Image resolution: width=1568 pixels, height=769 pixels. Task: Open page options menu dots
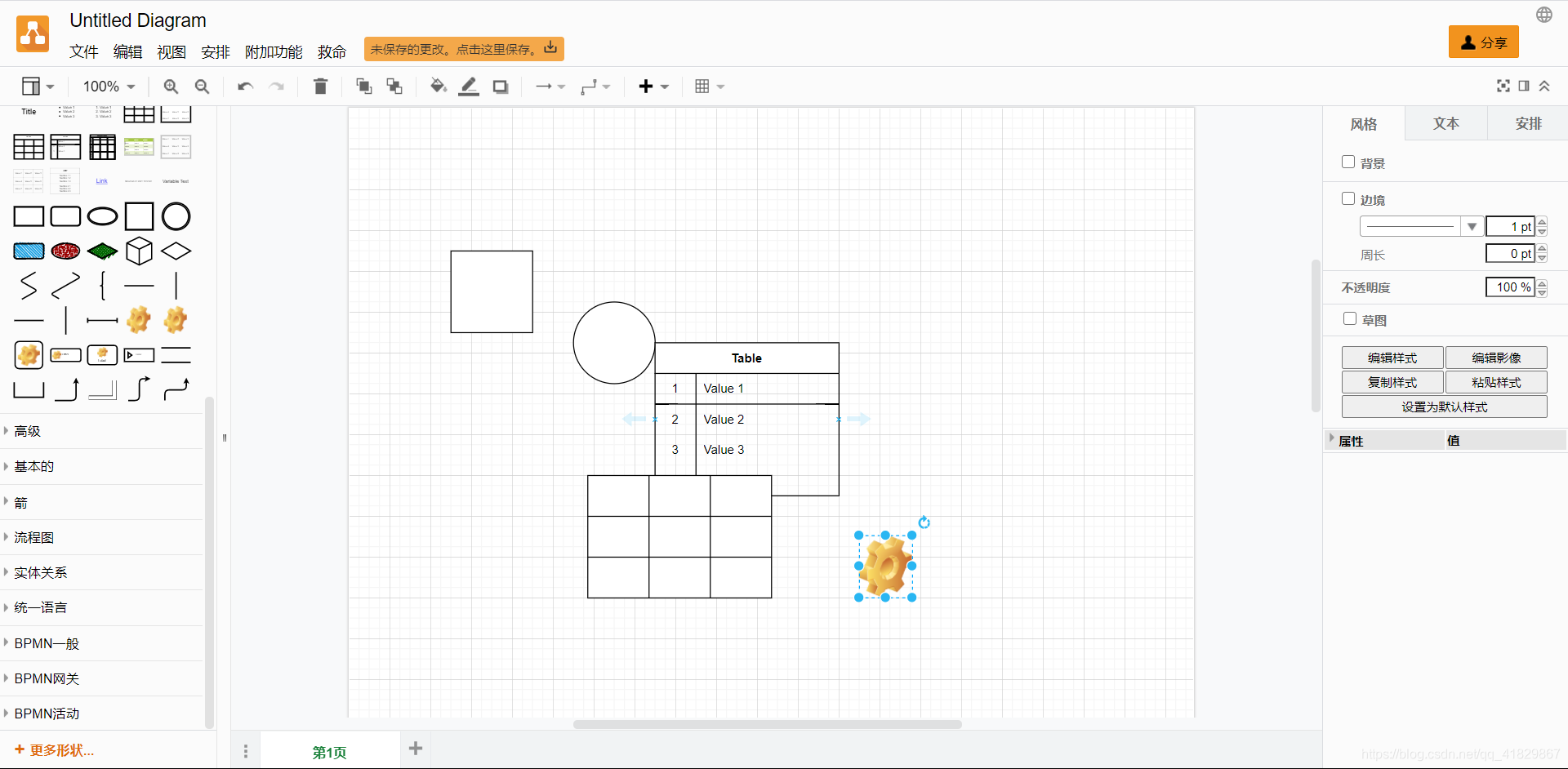click(x=246, y=751)
